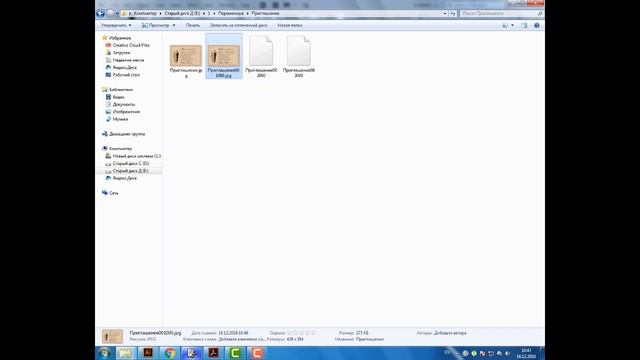640x360 pixels.
Task: Select Домашняя группа in navigation pane
Action: pos(127,134)
